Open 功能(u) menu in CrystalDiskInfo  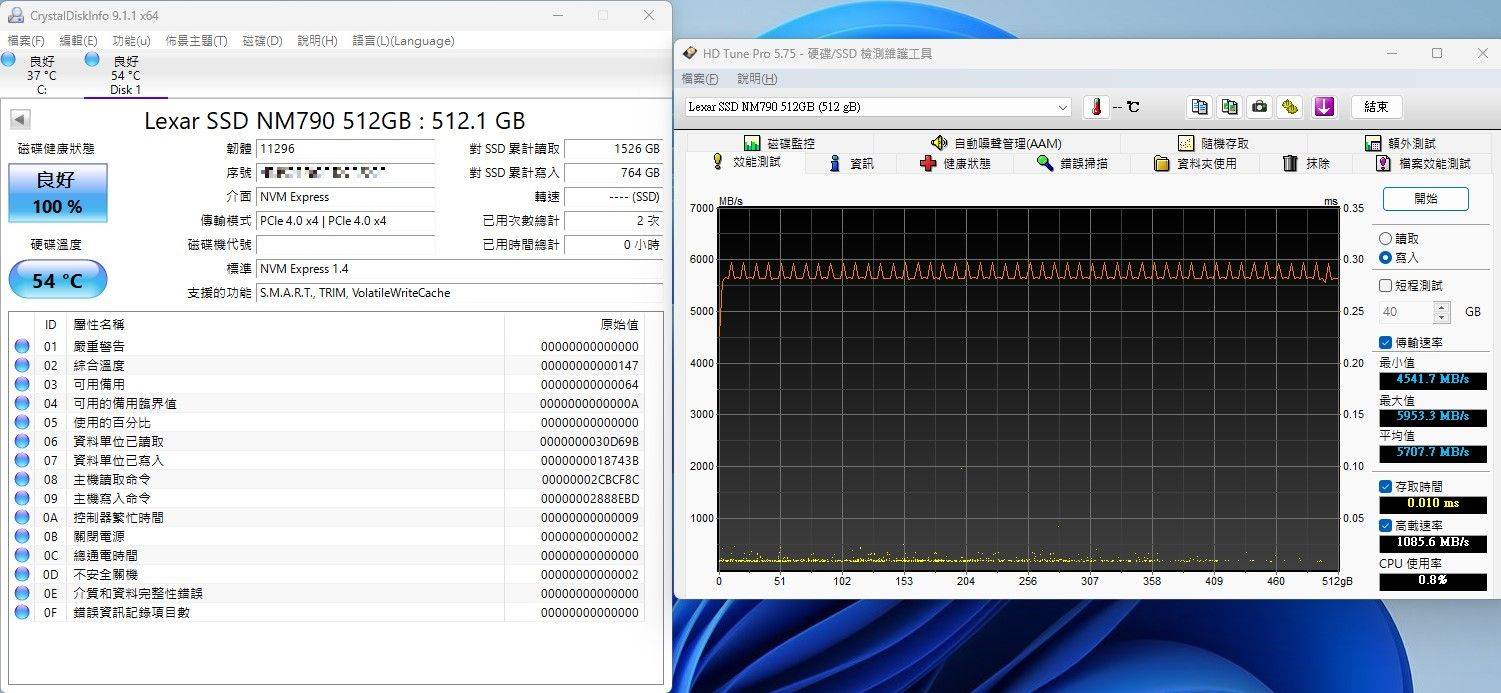click(x=132, y=41)
